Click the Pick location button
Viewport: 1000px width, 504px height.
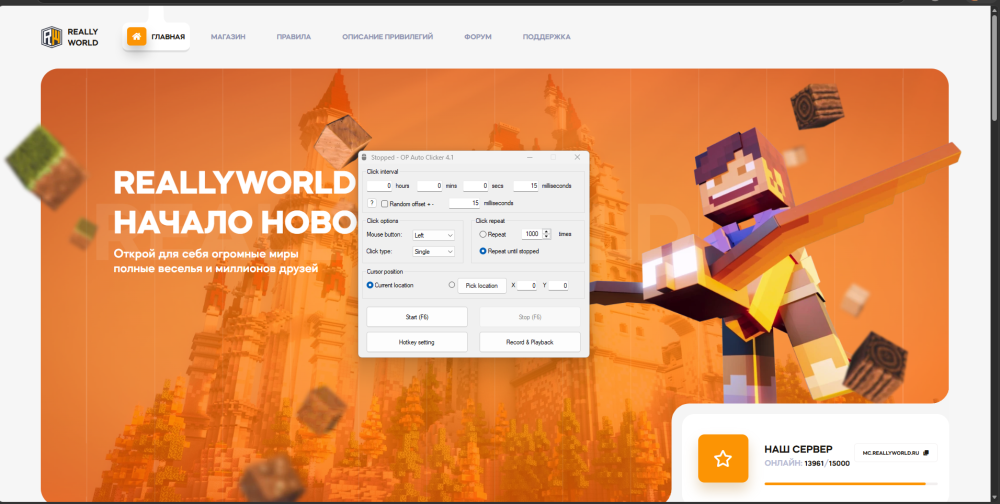pos(482,286)
